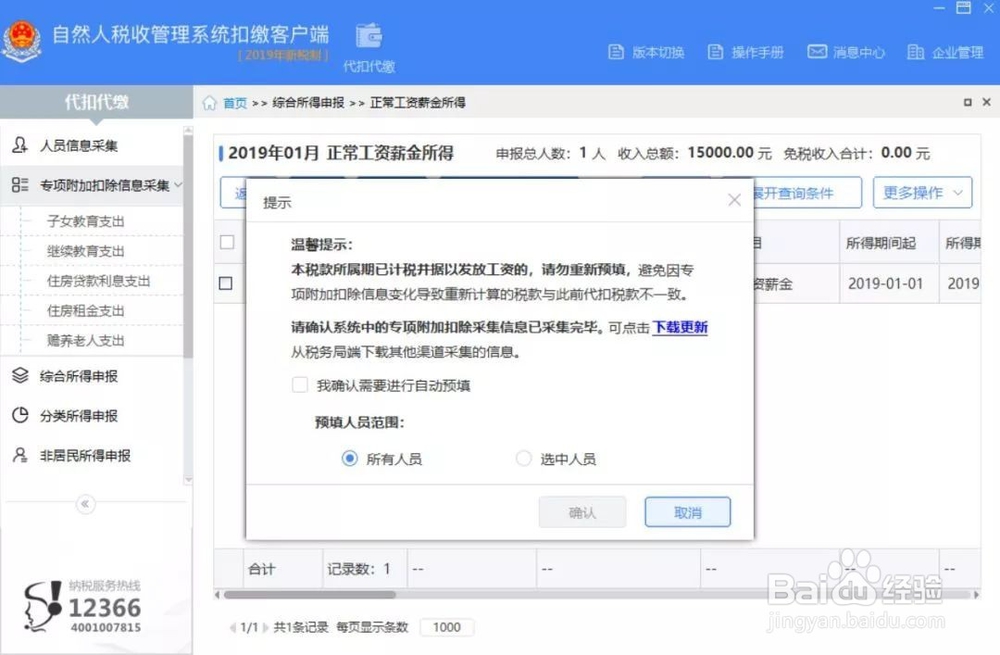The height and width of the screenshot is (655, 1000).
Task: Select 所有人员 radio option
Action: coord(349,459)
